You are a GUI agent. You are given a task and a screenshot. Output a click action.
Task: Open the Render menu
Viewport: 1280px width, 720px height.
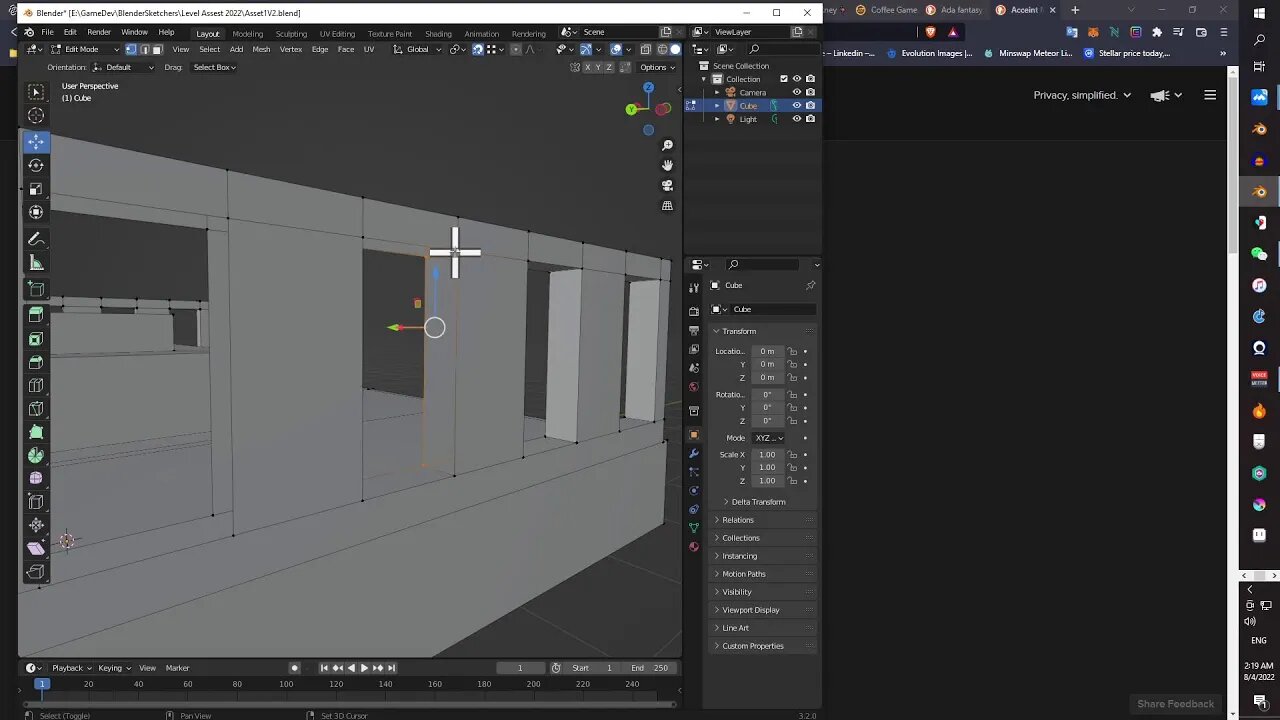[x=99, y=32]
